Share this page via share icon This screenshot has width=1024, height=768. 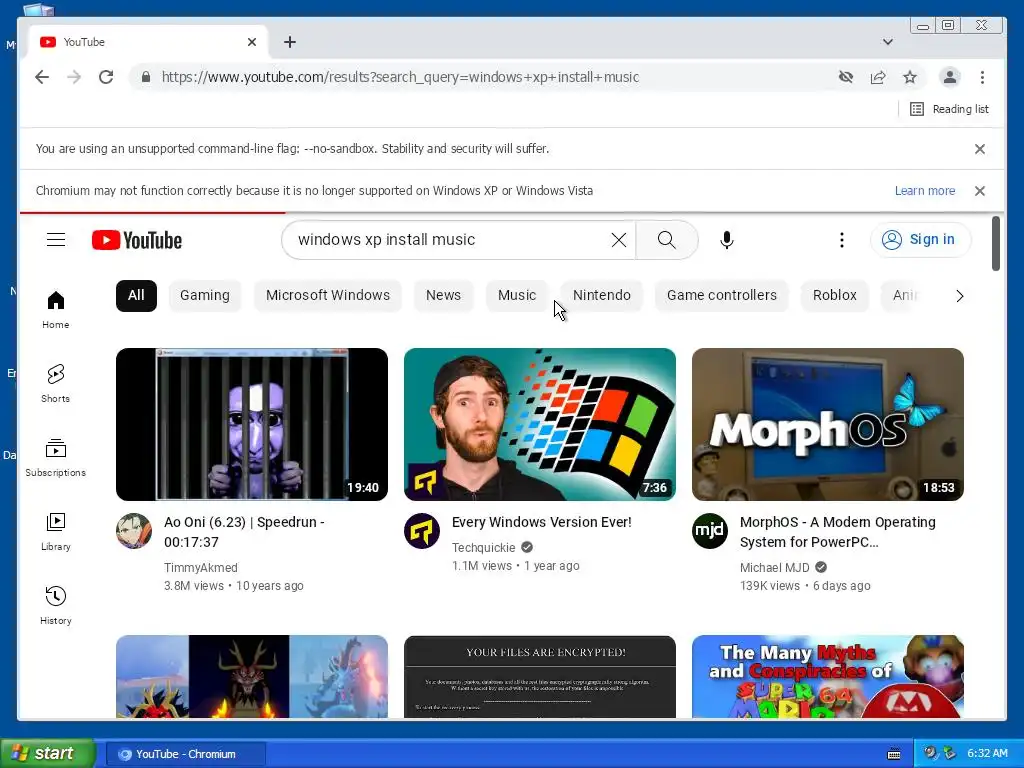[x=878, y=77]
